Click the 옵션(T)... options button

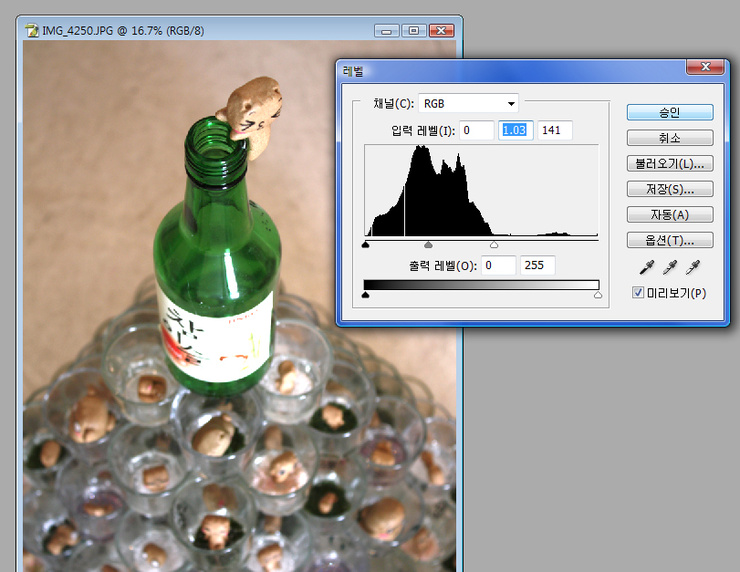point(670,240)
